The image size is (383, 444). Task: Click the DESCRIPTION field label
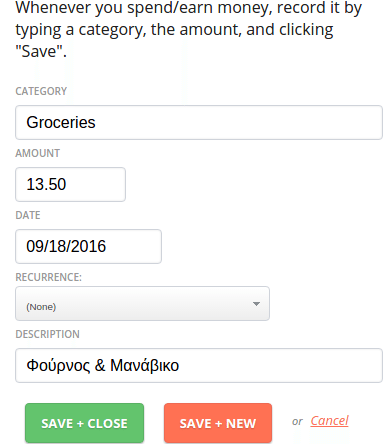(x=47, y=334)
